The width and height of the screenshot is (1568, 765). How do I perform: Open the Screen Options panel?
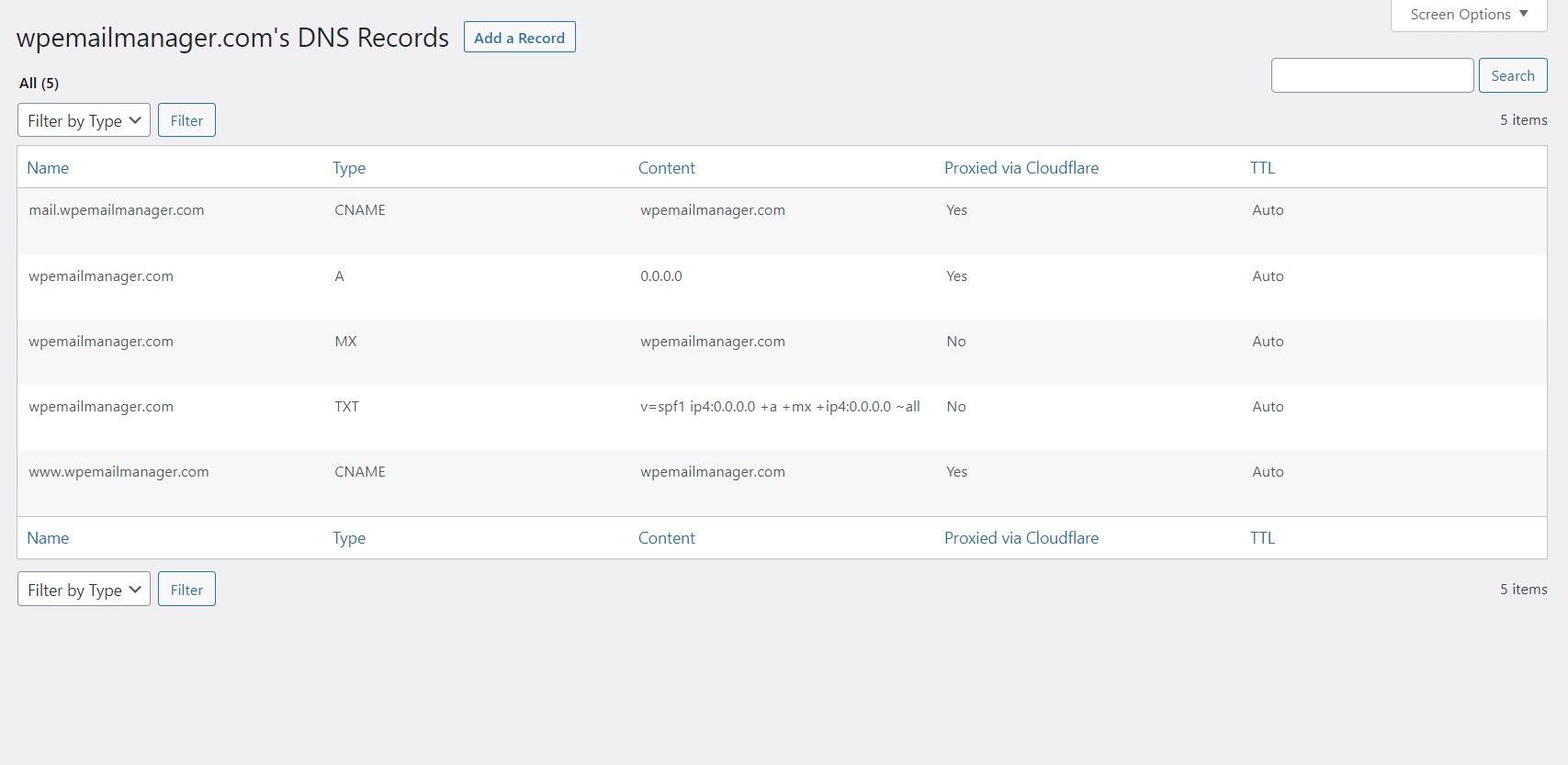(x=1469, y=15)
